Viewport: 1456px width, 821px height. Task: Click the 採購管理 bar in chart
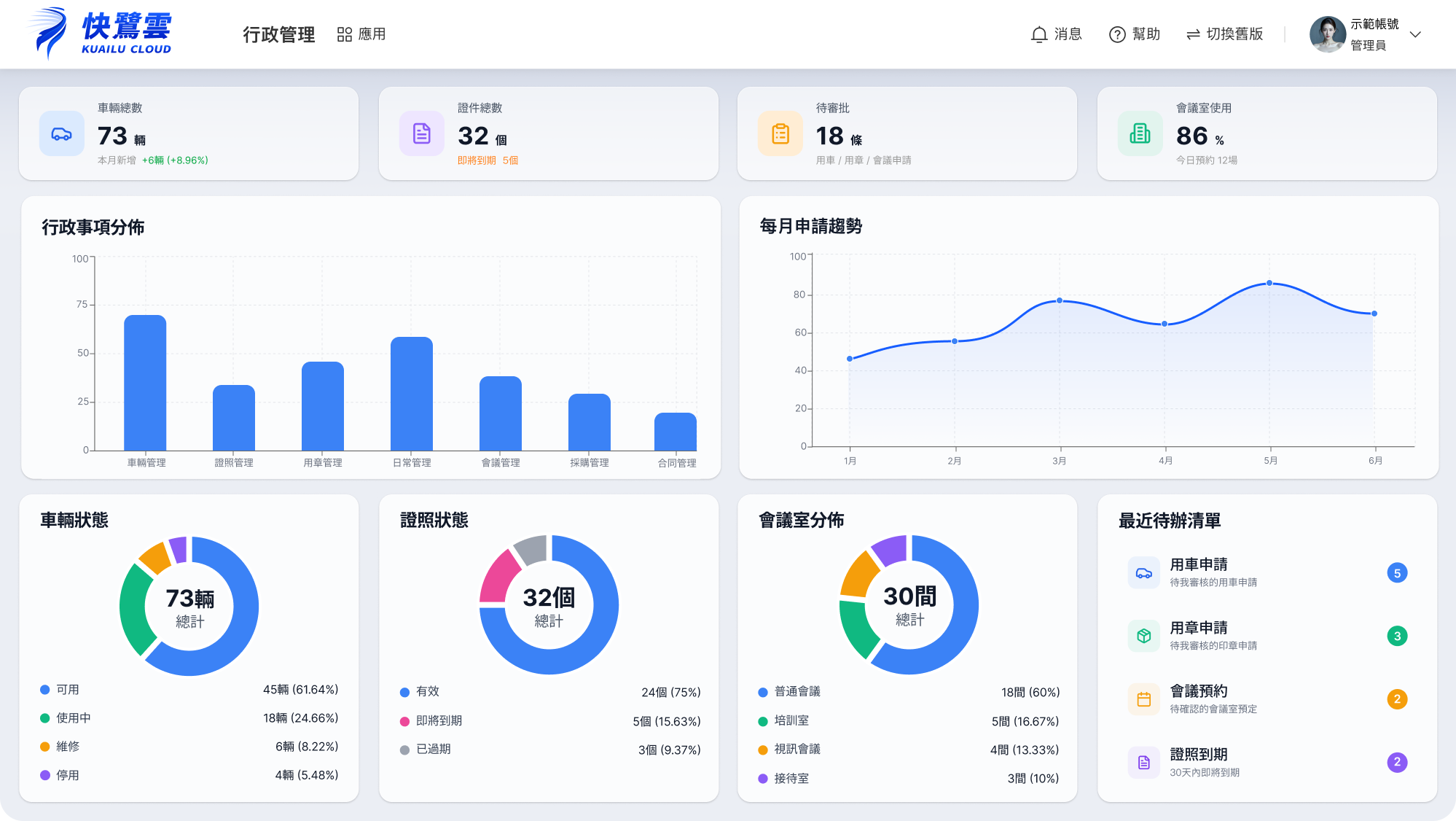(x=590, y=422)
